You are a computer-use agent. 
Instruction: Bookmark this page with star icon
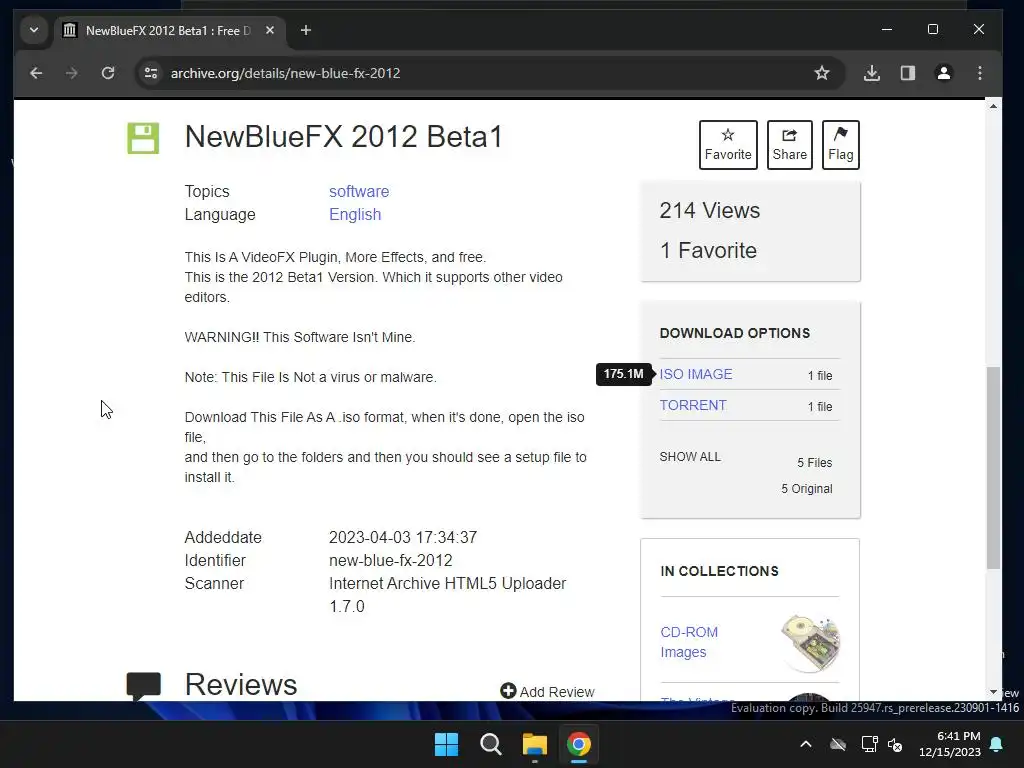[822, 73]
